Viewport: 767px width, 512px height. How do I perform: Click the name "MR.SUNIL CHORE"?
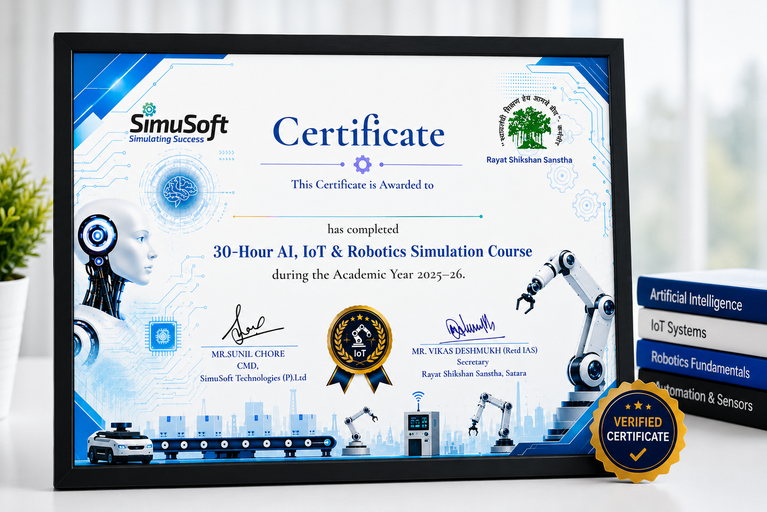click(248, 354)
